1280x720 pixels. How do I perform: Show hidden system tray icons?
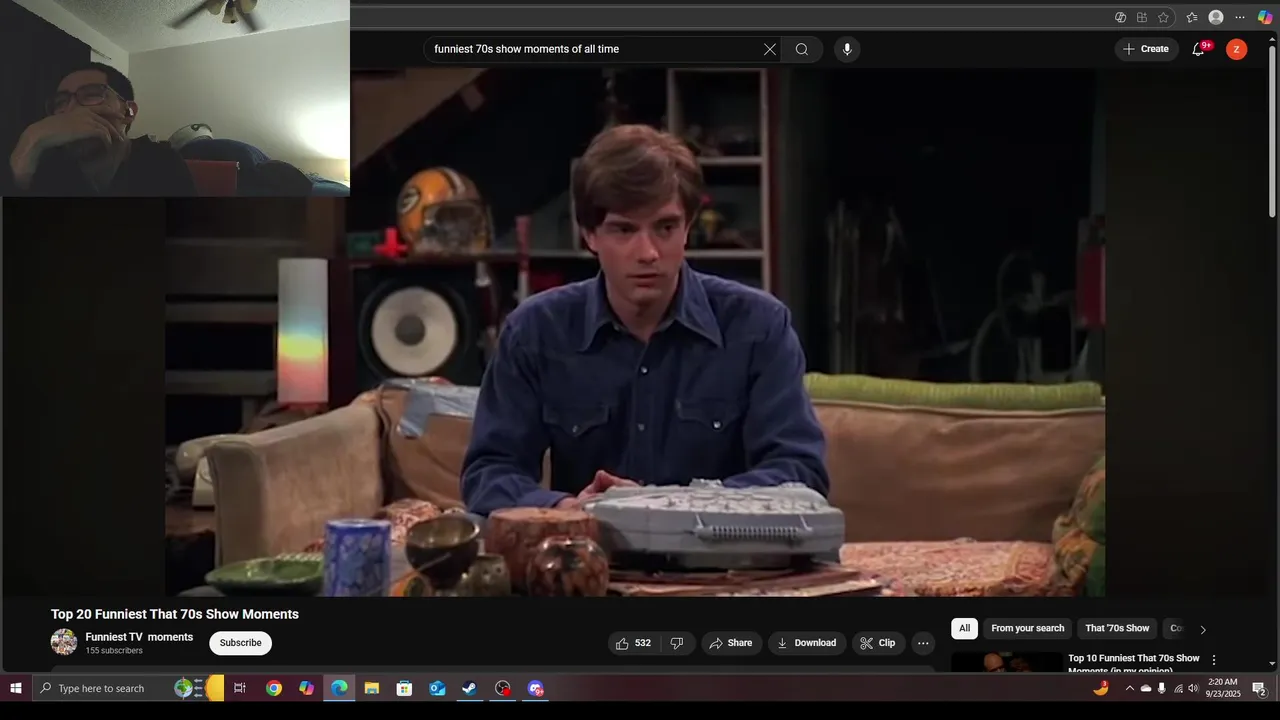click(x=1130, y=688)
